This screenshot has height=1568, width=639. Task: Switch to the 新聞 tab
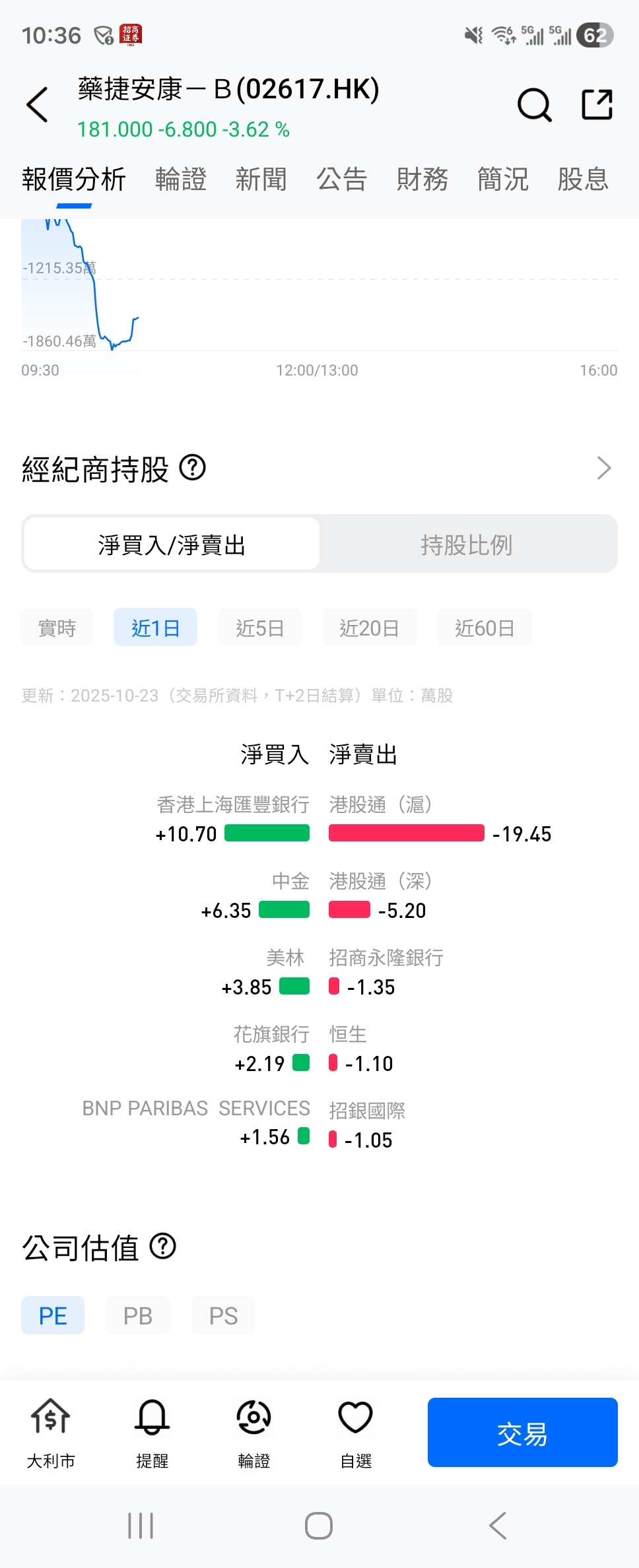(x=261, y=180)
